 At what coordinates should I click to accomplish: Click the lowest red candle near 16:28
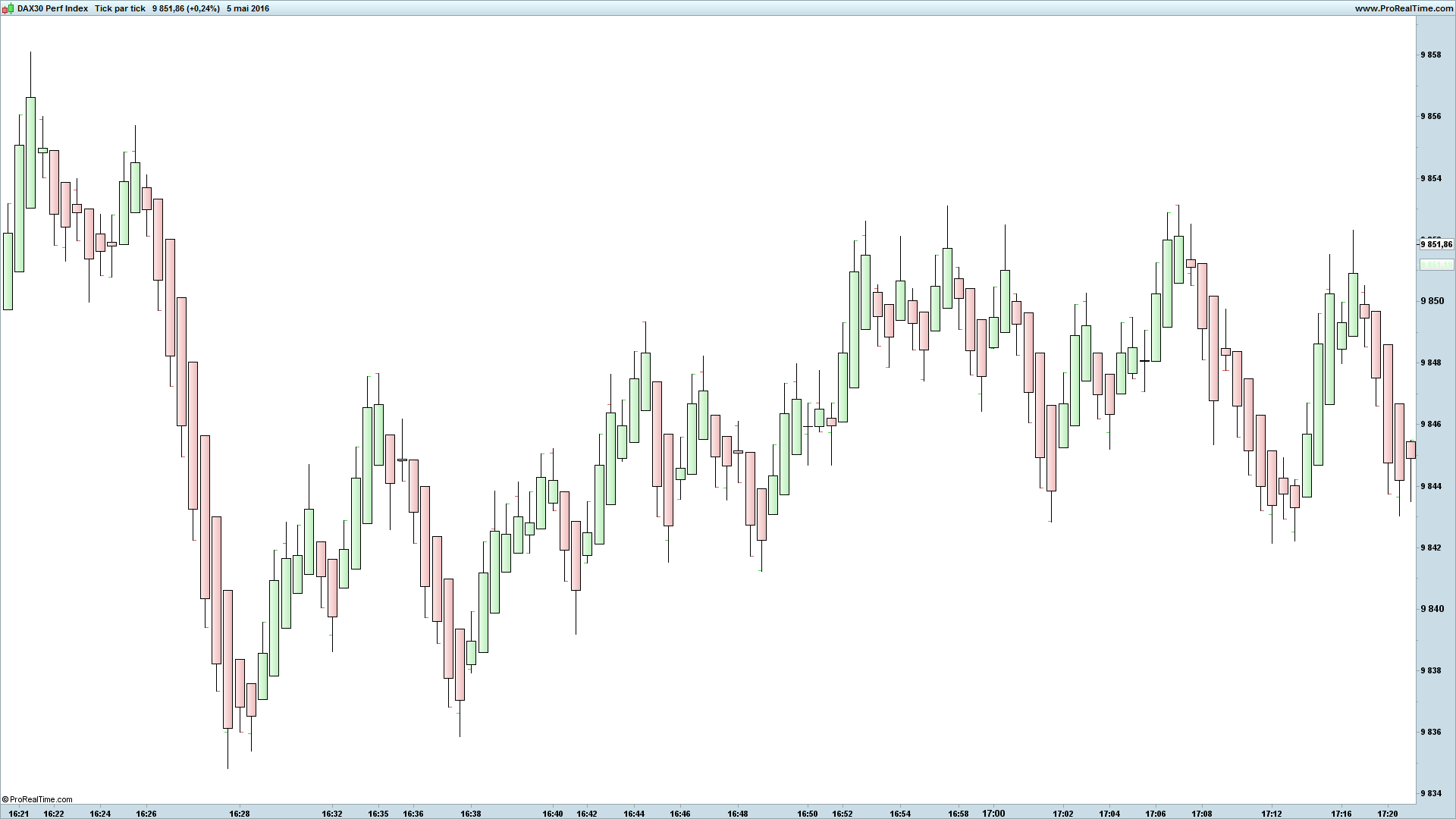coord(227,660)
